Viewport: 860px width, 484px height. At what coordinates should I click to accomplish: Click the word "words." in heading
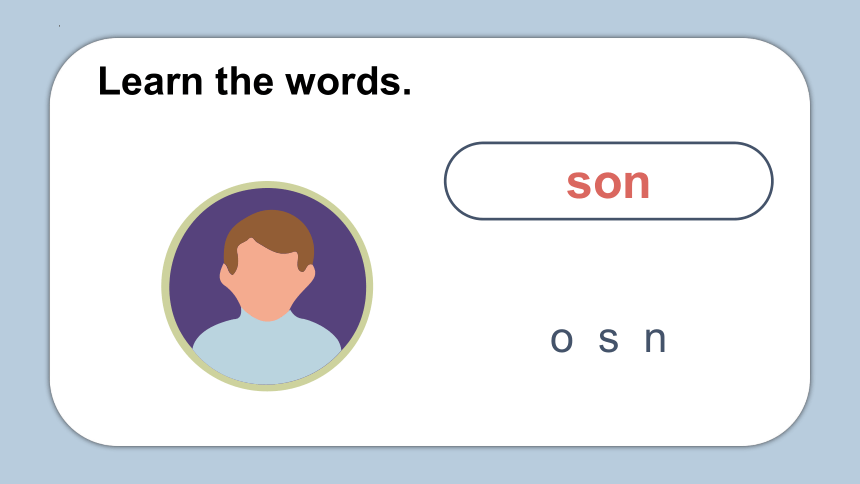pyautogui.click(x=349, y=81)
